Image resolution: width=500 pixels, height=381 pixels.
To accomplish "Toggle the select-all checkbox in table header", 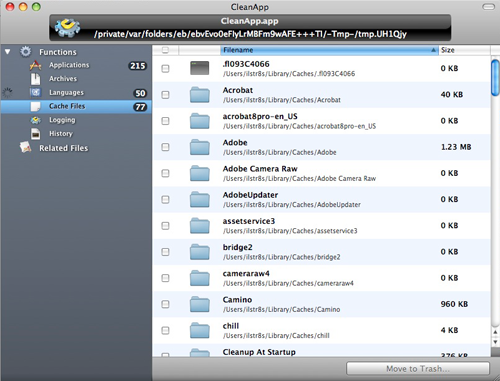I will coord(165,50).
